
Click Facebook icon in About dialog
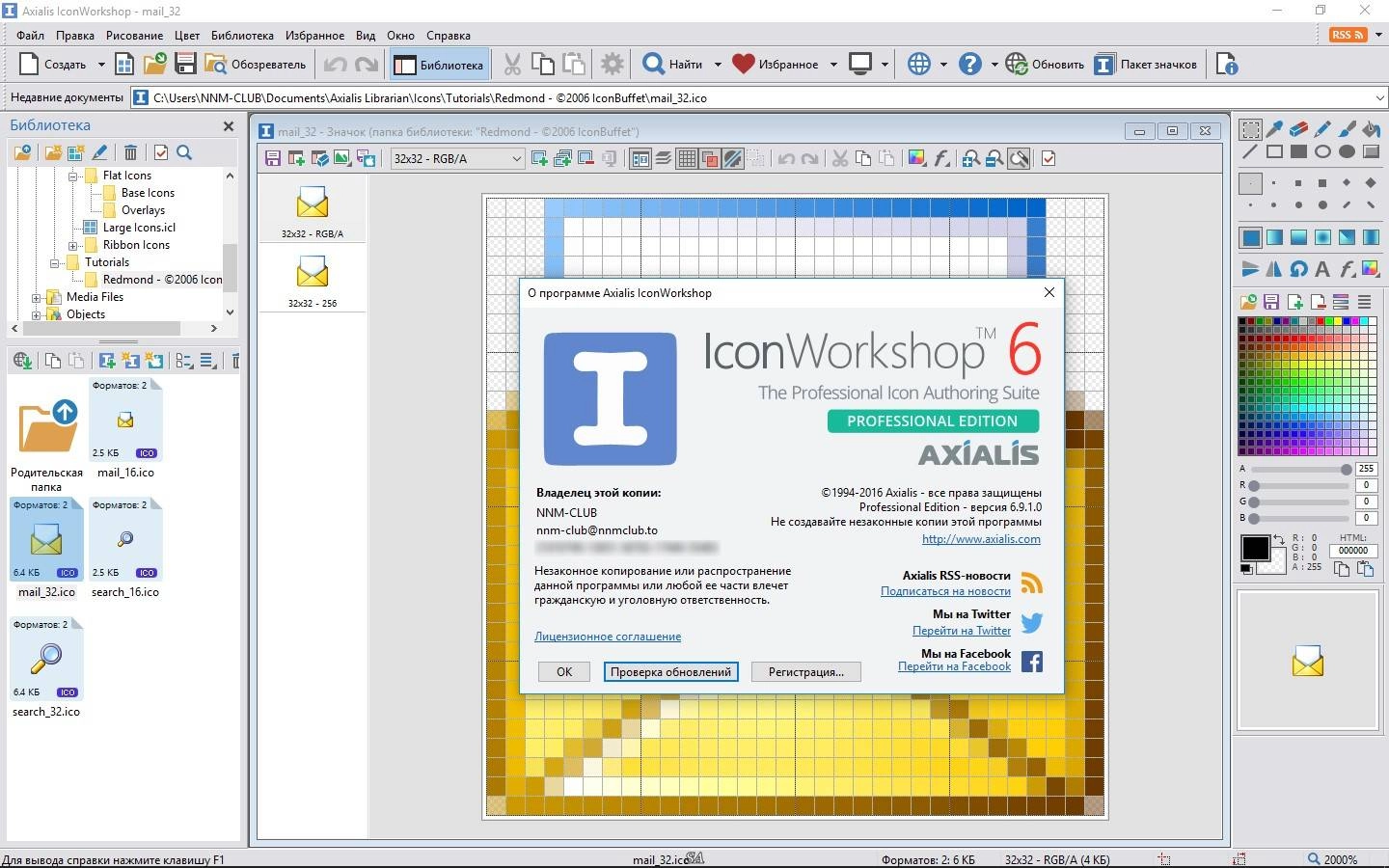pos(1032,662)
